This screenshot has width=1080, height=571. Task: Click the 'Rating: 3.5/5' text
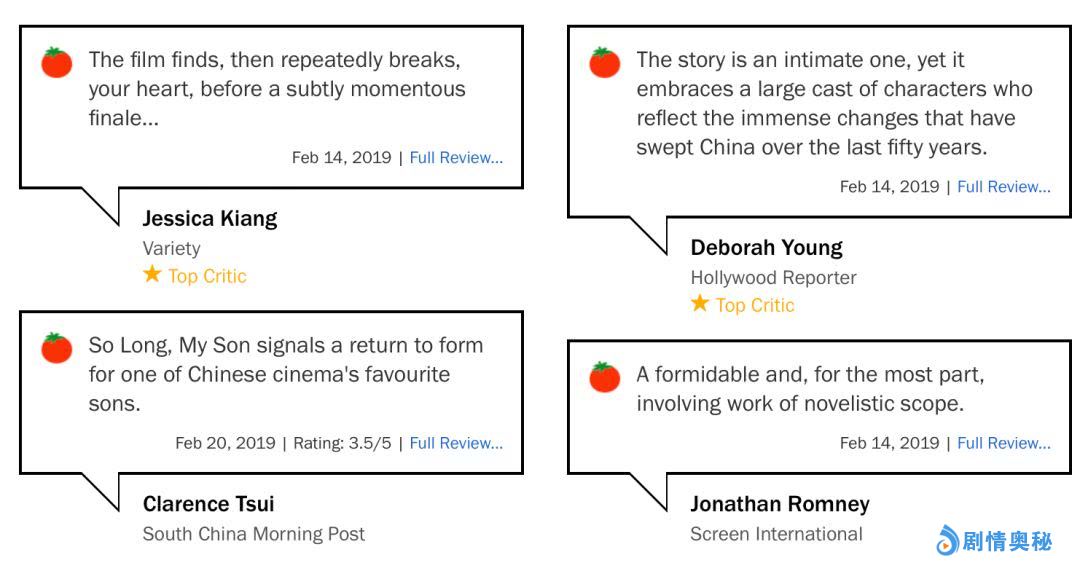point(340,443)
